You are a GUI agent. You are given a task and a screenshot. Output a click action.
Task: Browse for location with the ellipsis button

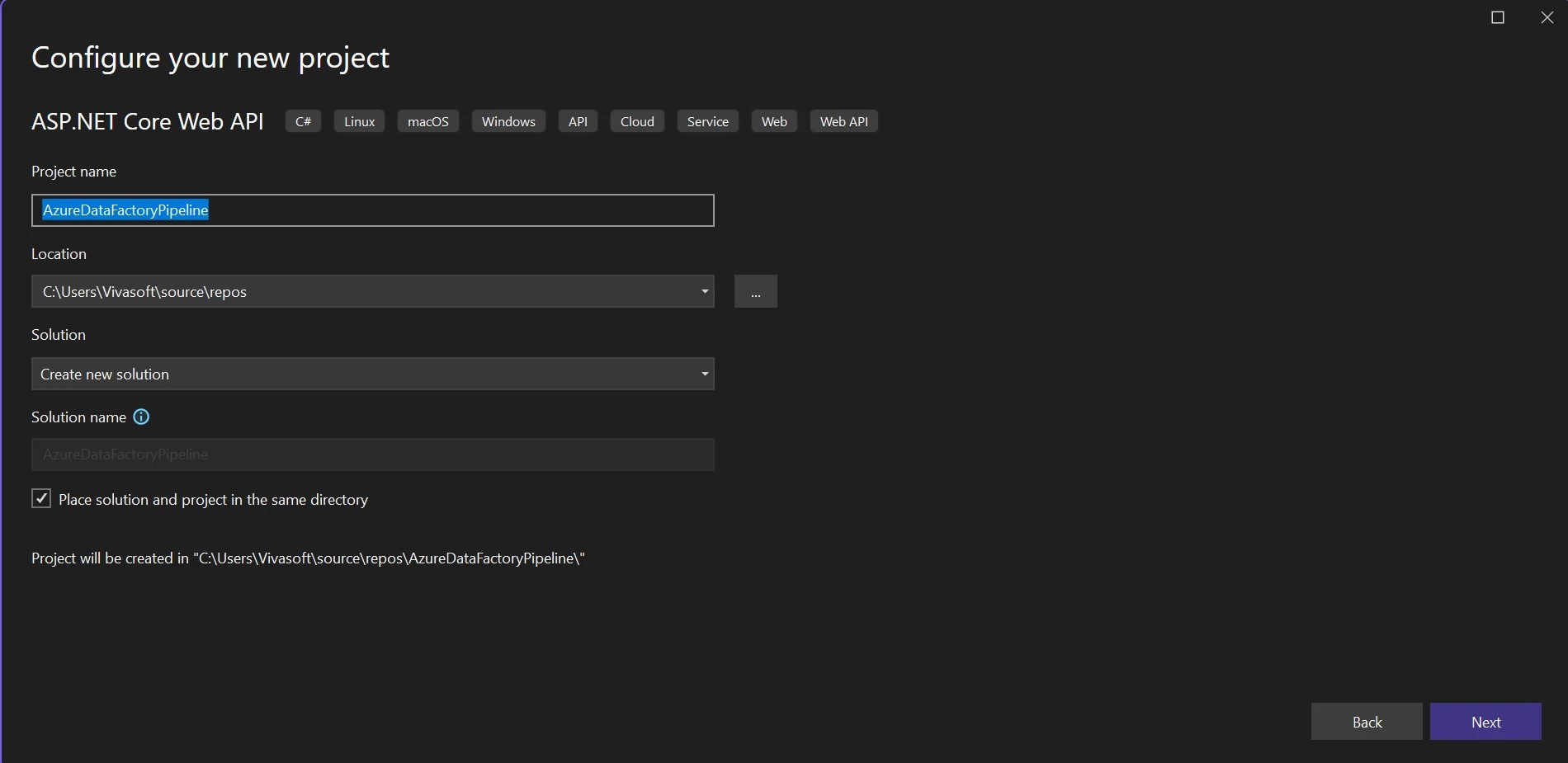[x=756, y=291]
